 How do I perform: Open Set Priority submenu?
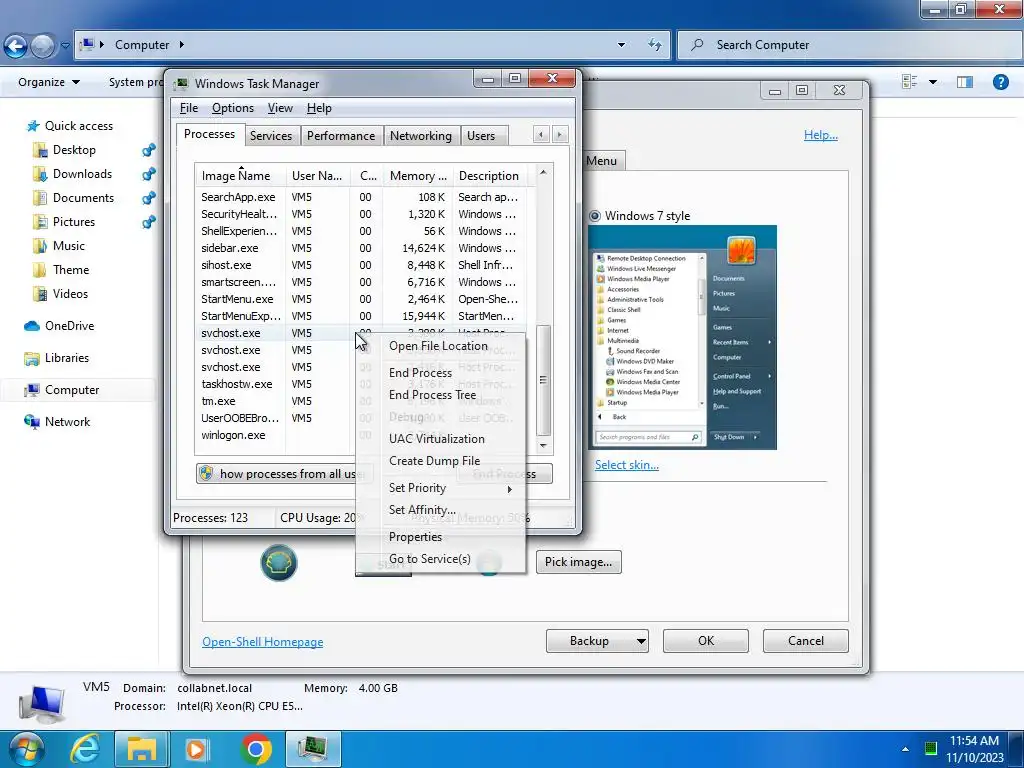pos(440,488)
